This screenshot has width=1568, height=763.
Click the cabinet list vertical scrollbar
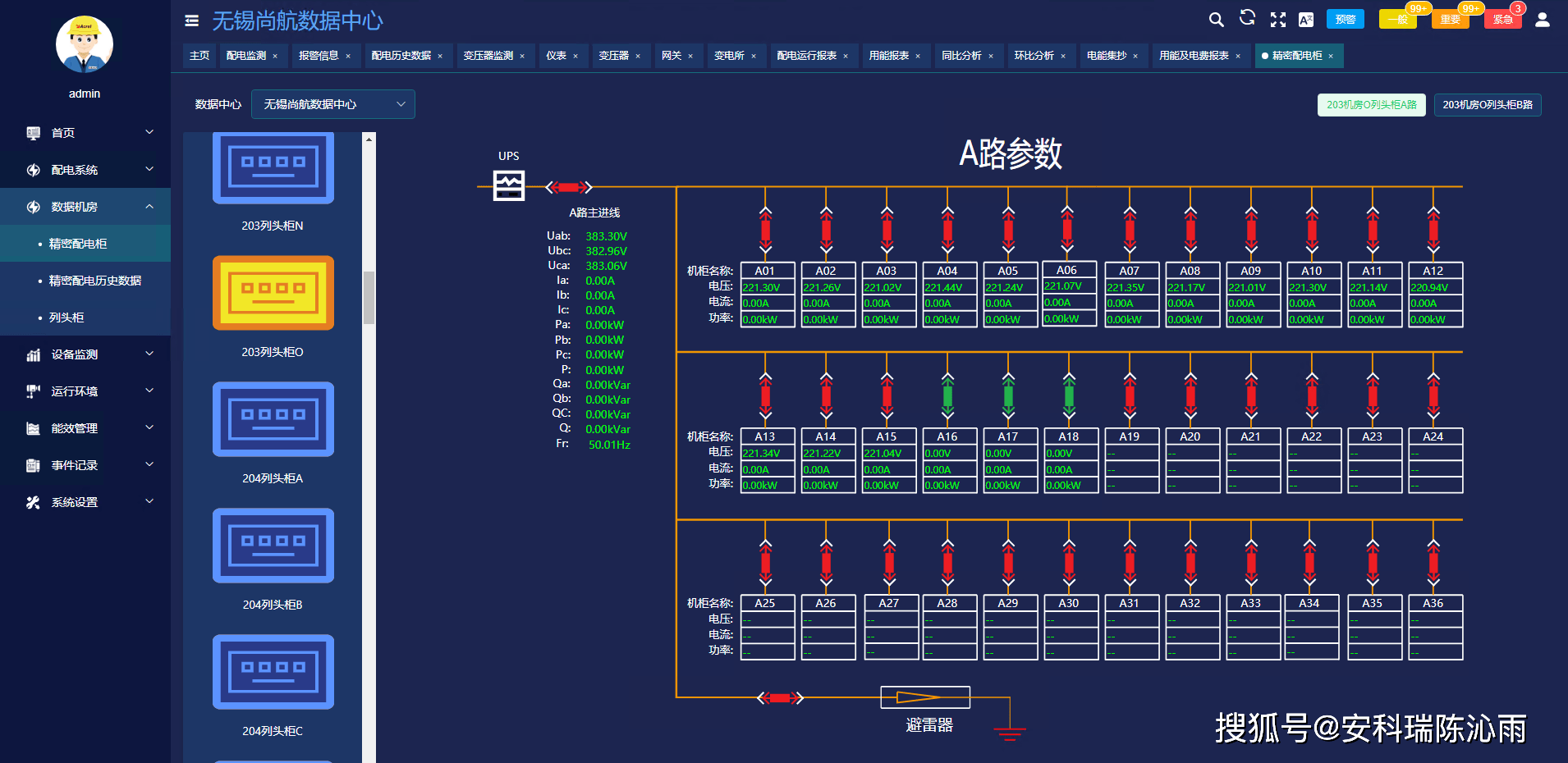[369, 297]
